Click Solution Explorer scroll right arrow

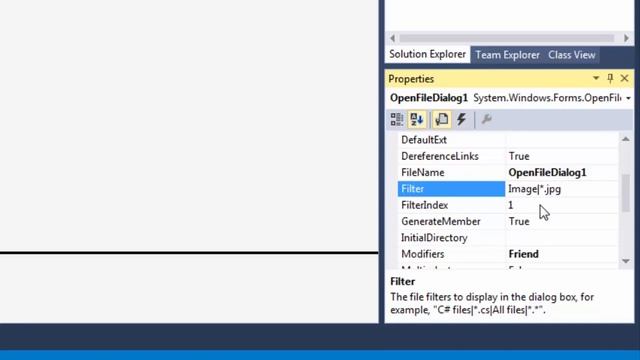[x=626, y=38]
